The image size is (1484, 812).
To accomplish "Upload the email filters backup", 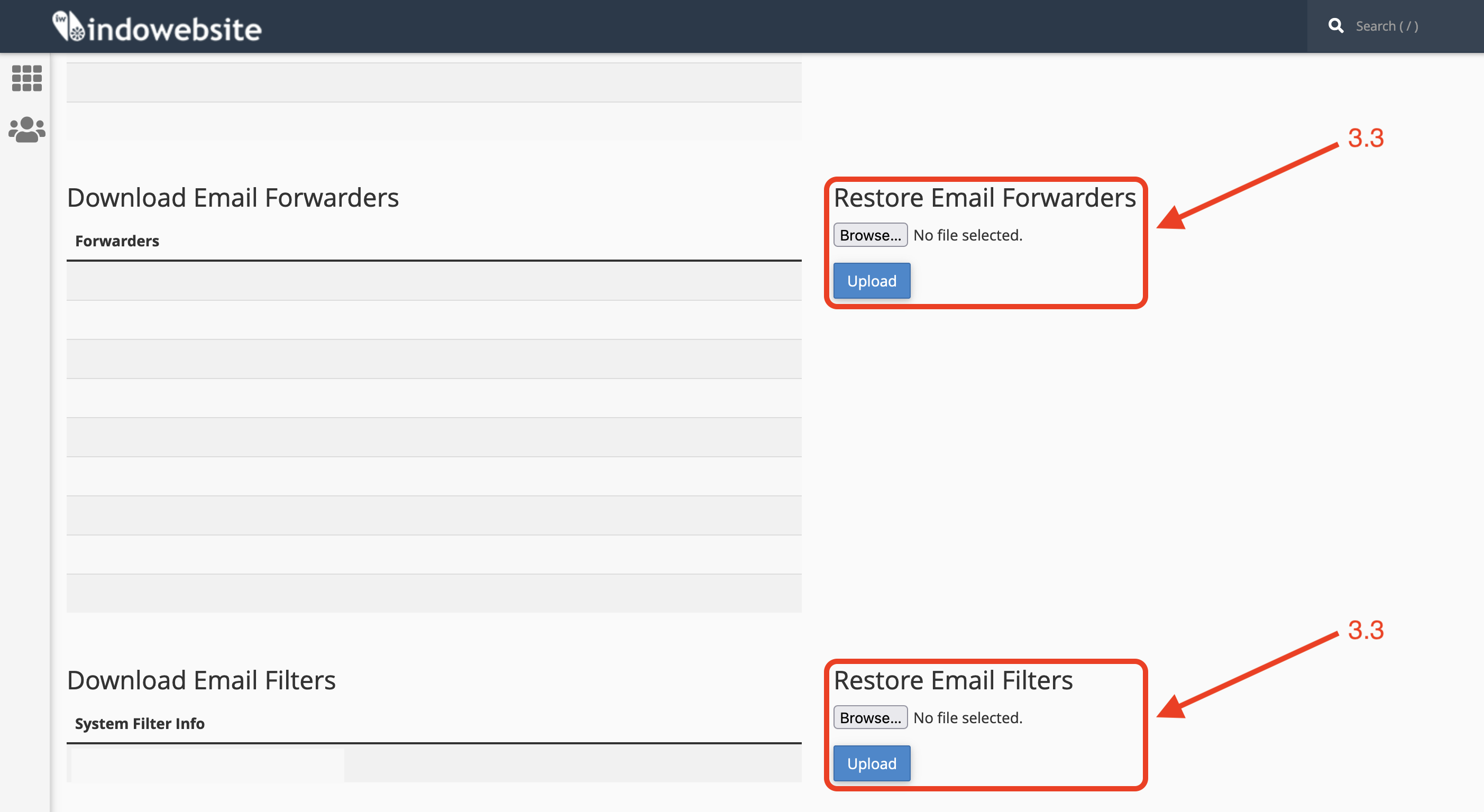I will [x=871, y=763].
